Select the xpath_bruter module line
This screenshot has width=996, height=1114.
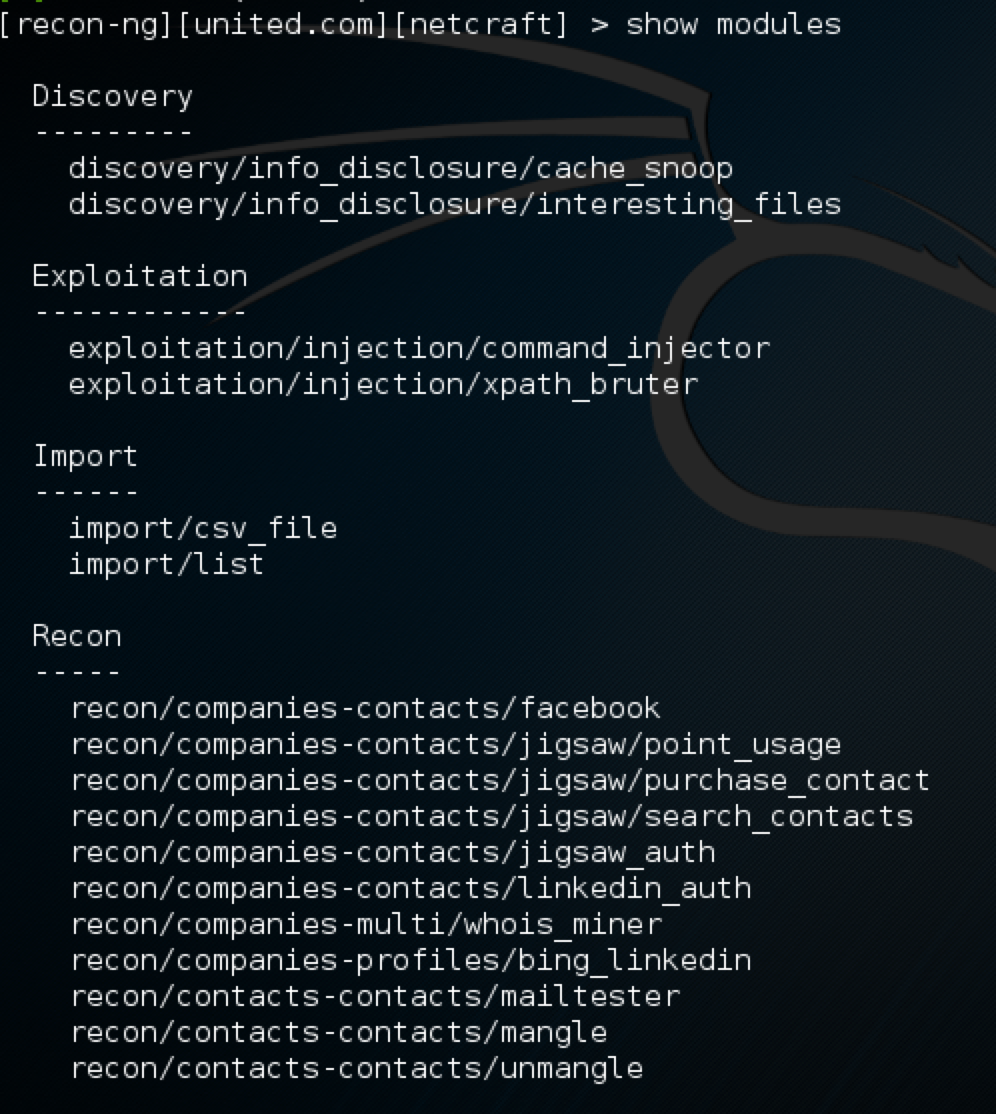pos(383,384)
